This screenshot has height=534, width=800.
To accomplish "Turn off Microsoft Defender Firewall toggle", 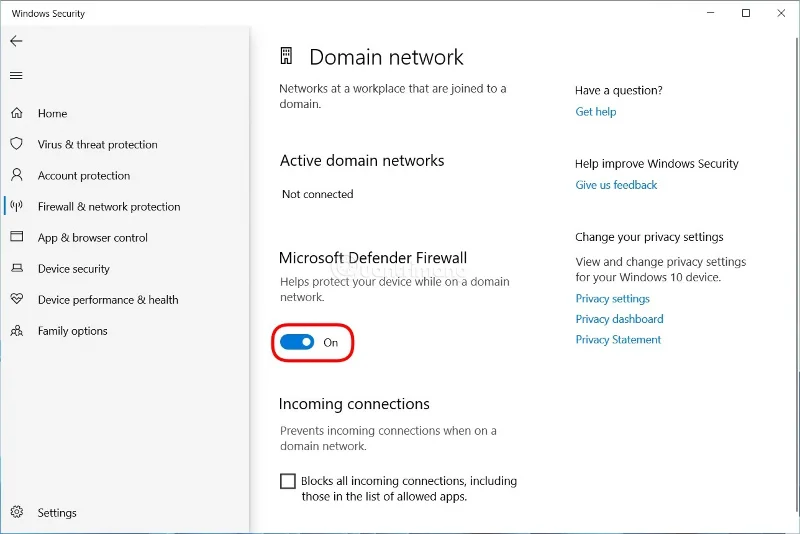I will pos(297,342).
